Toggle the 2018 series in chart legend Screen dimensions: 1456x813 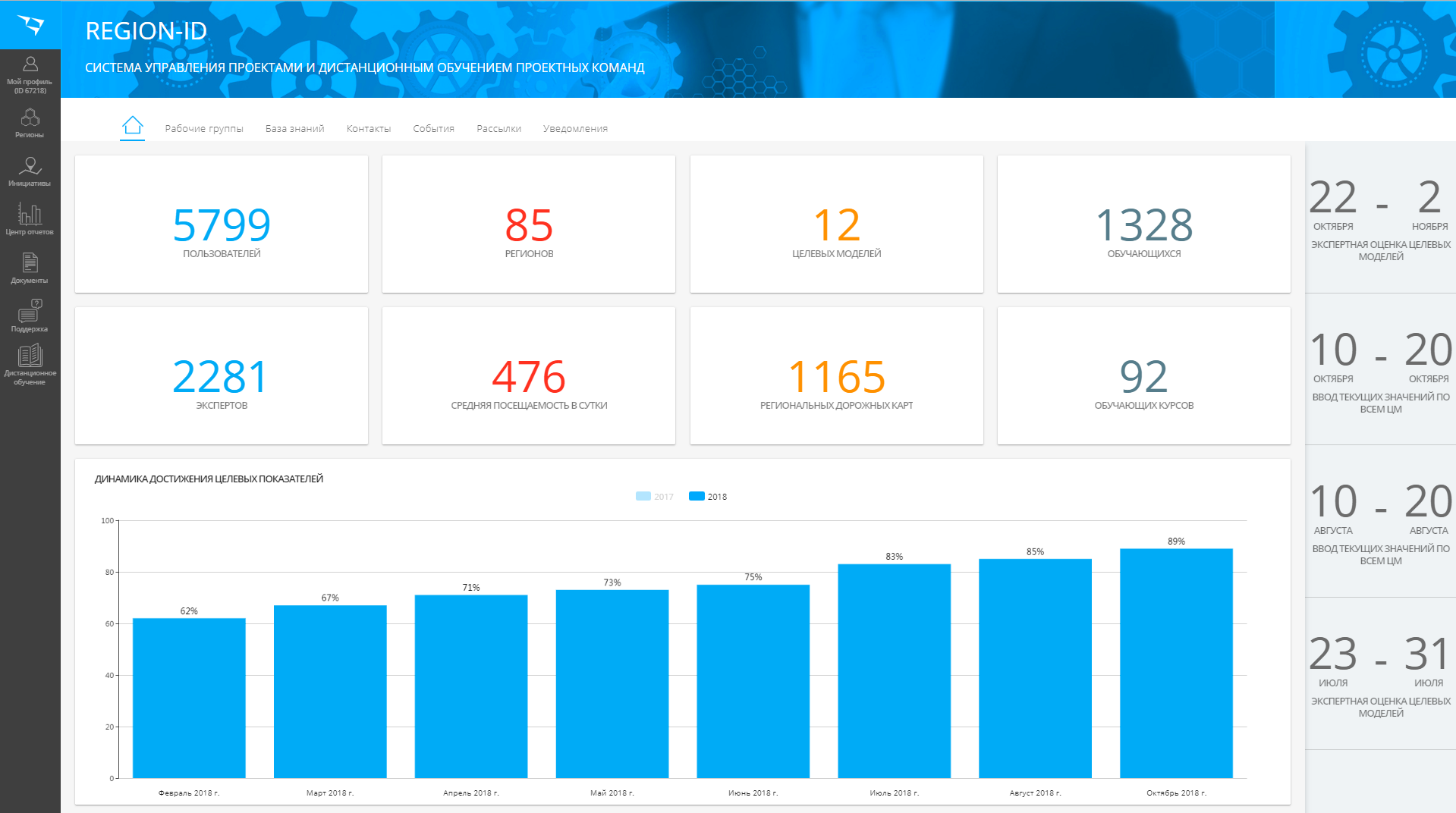click(x=707, y=497)
